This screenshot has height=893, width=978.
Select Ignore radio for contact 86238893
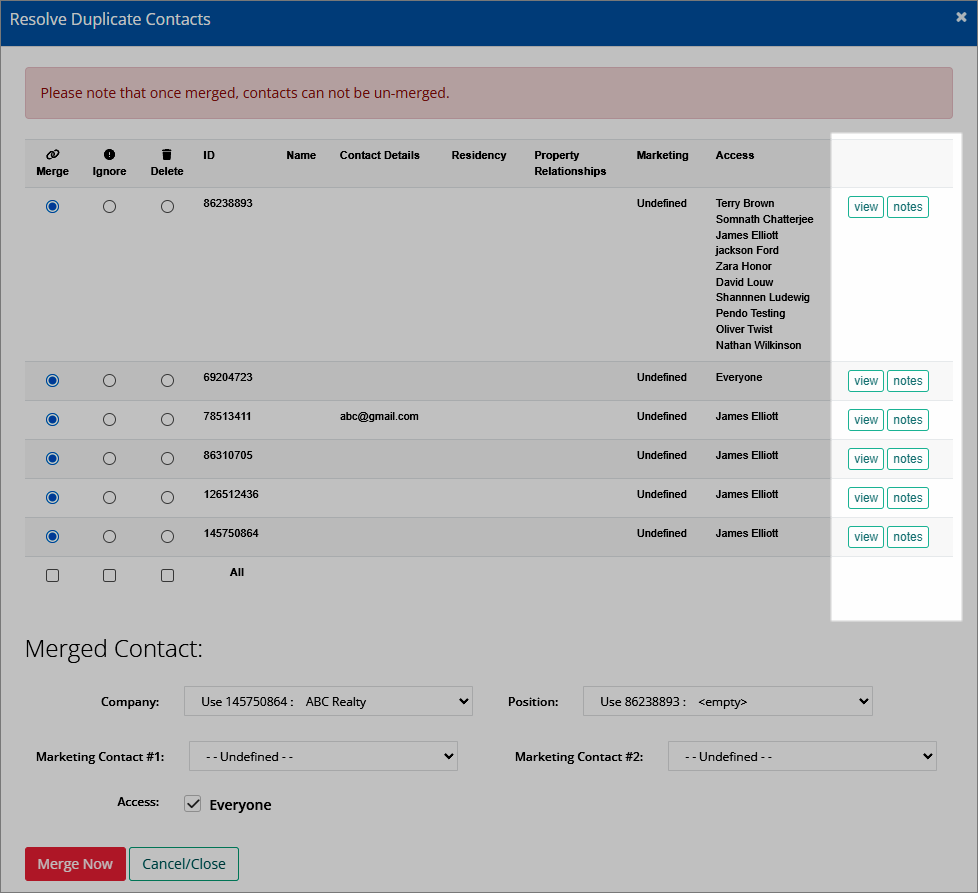tap(109, 206)
